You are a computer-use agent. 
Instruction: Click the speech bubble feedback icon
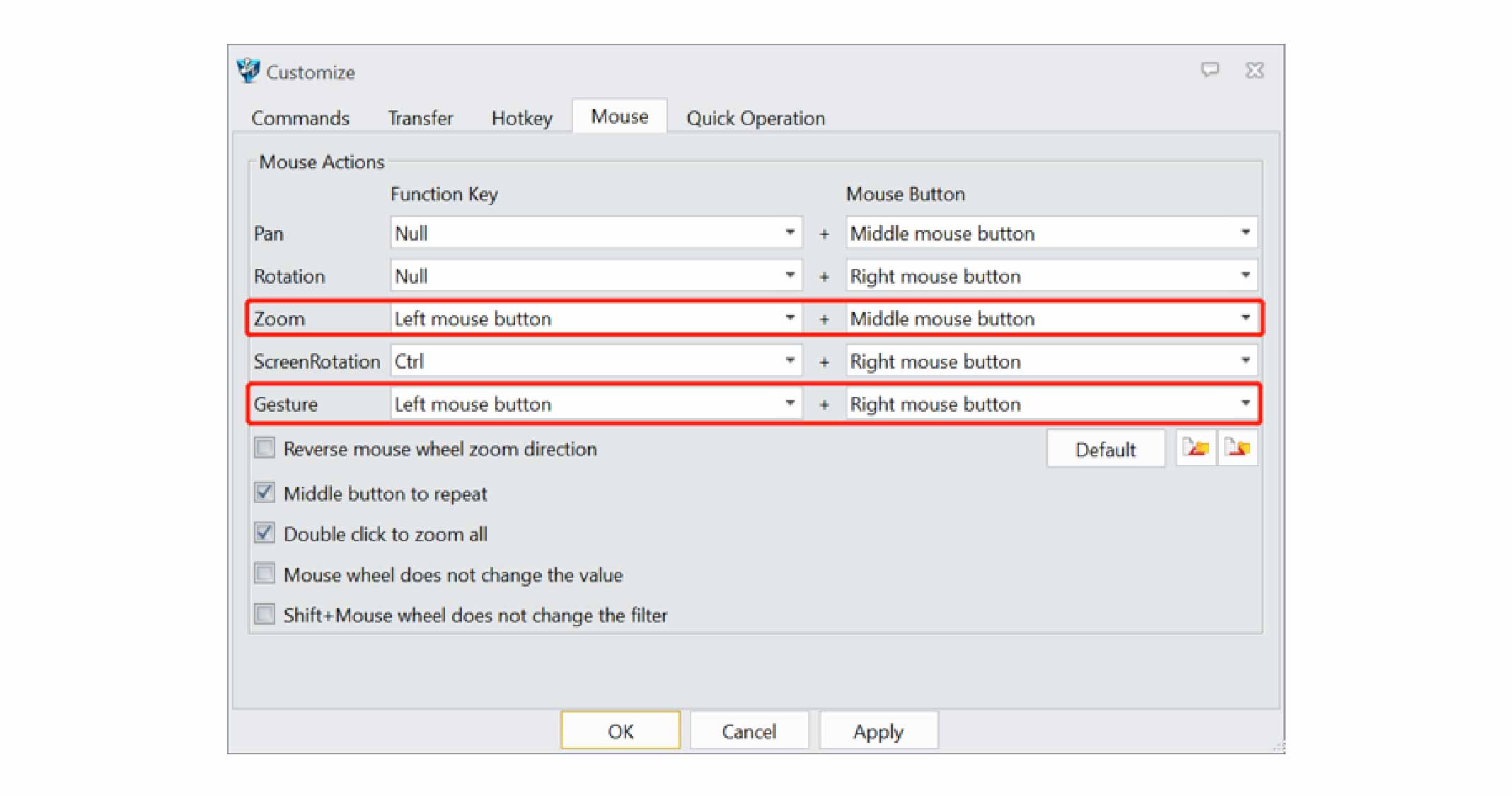1210,70
